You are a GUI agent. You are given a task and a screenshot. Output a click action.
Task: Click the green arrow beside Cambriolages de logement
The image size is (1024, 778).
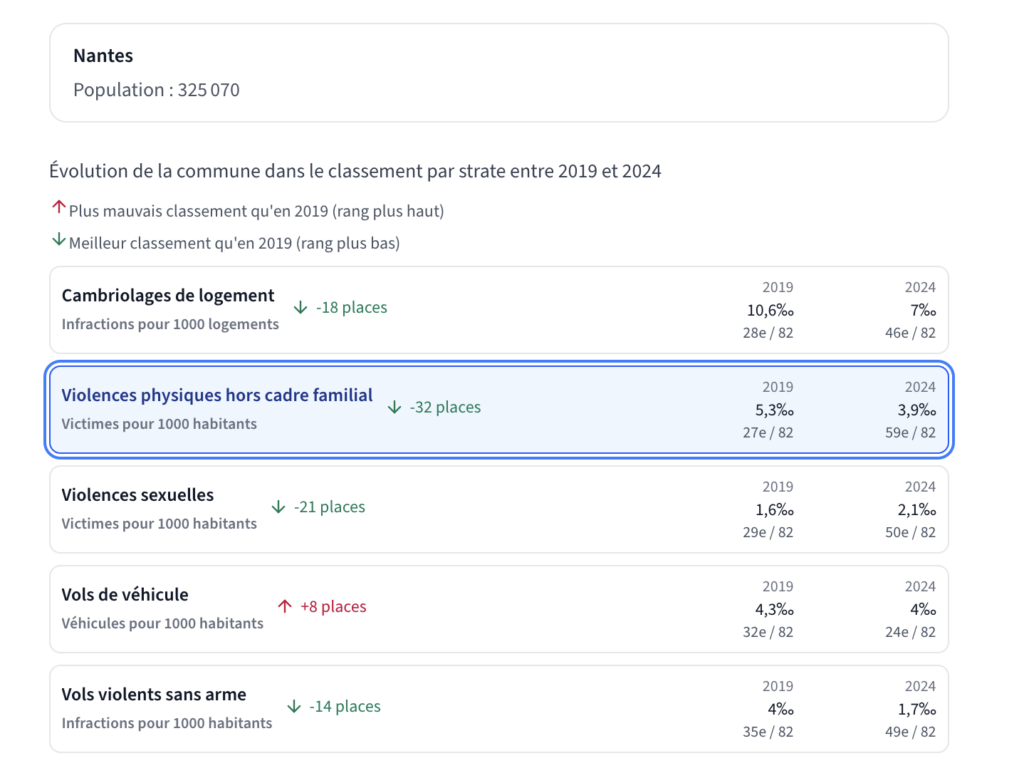[300, 307]
